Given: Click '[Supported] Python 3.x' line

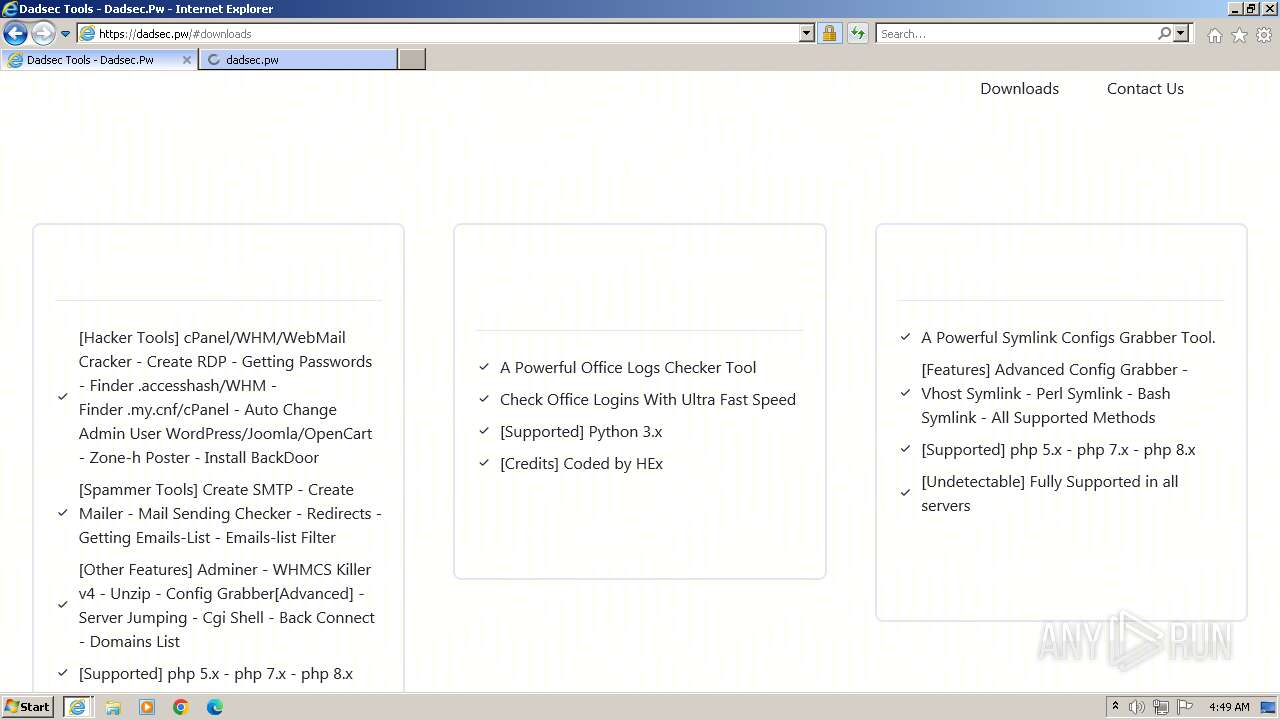Looking at the screenshot, I should click(581, 432).
